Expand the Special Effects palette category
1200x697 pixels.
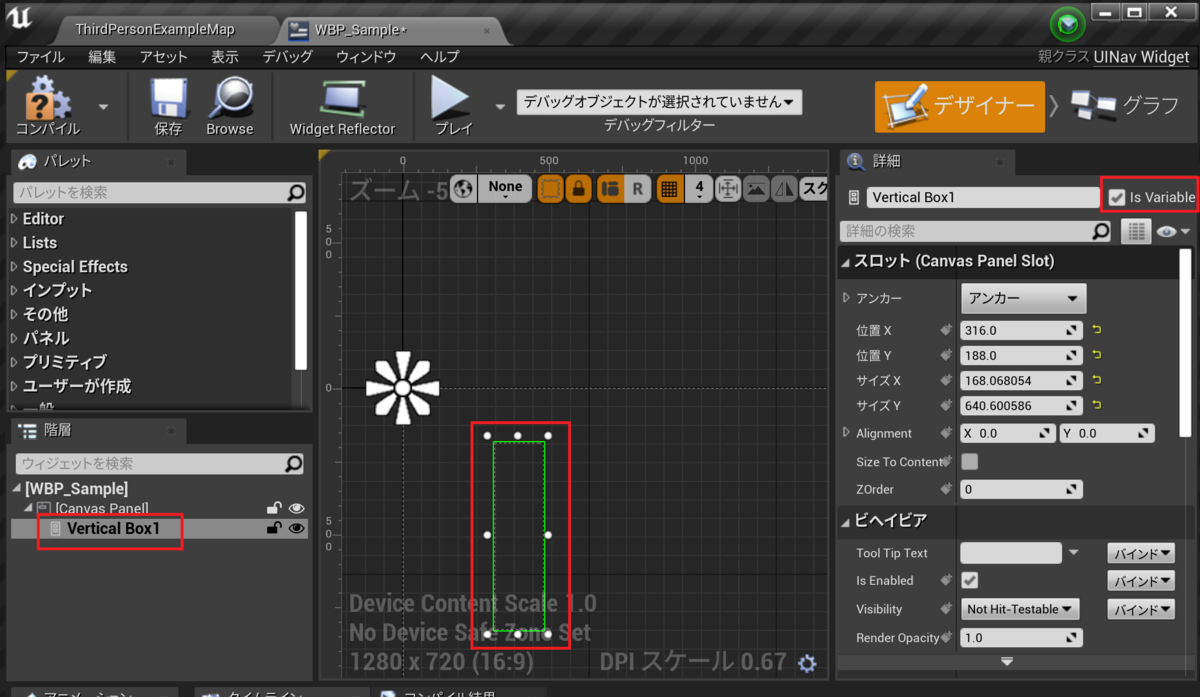click(14, 267)
